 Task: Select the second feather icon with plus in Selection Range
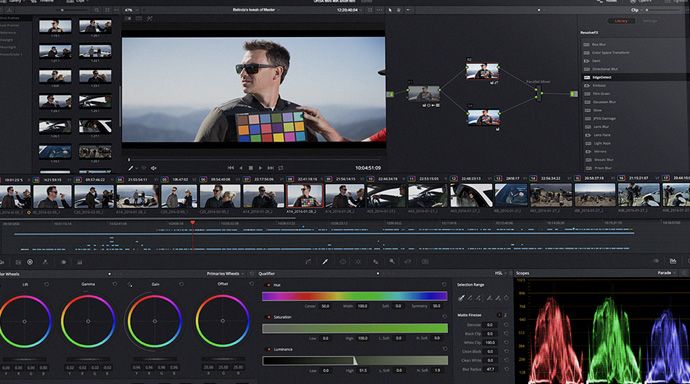click(x=498, y=298)
